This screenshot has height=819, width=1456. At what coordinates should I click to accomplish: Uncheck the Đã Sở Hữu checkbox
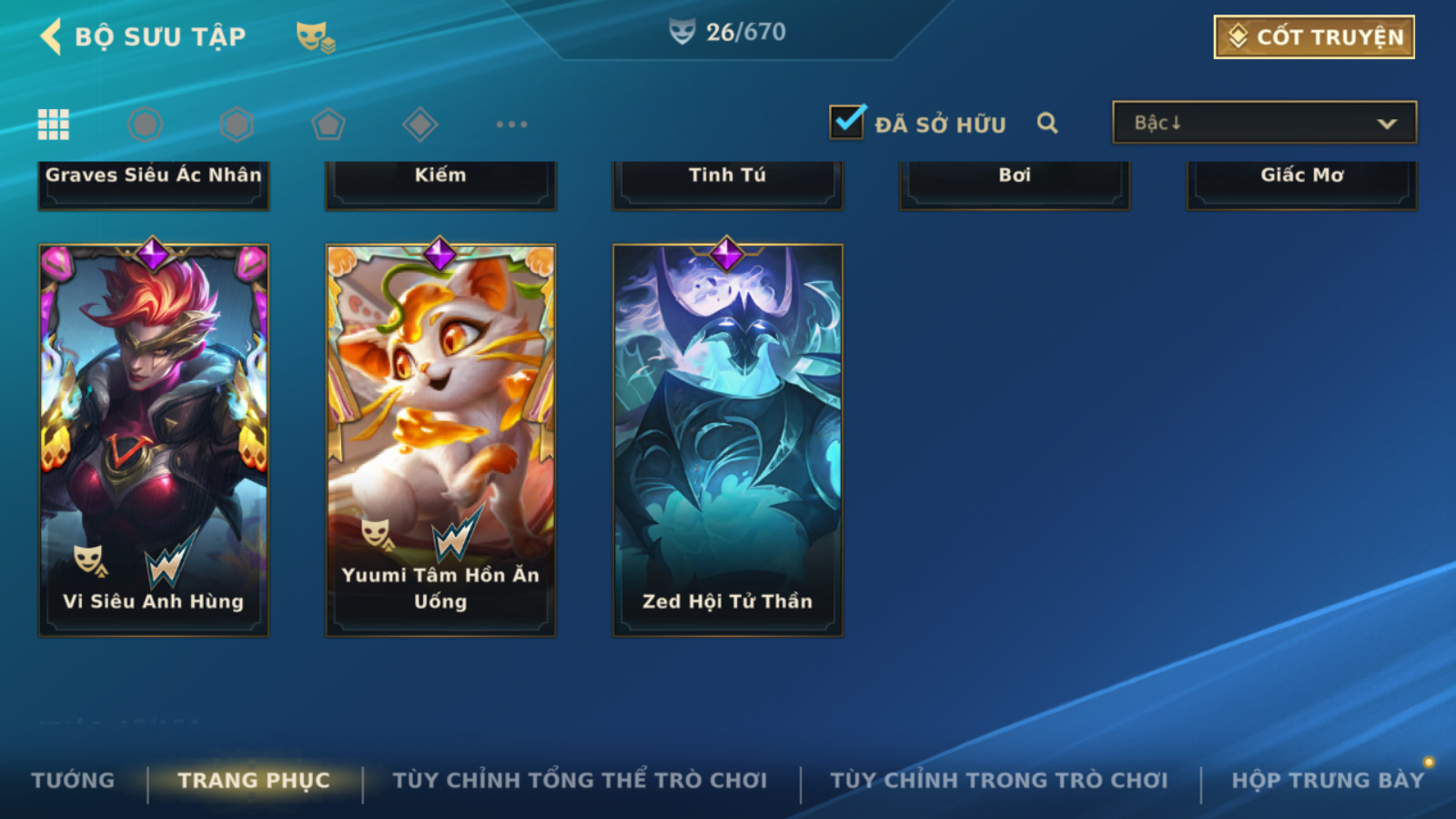[x=847, y=121]
